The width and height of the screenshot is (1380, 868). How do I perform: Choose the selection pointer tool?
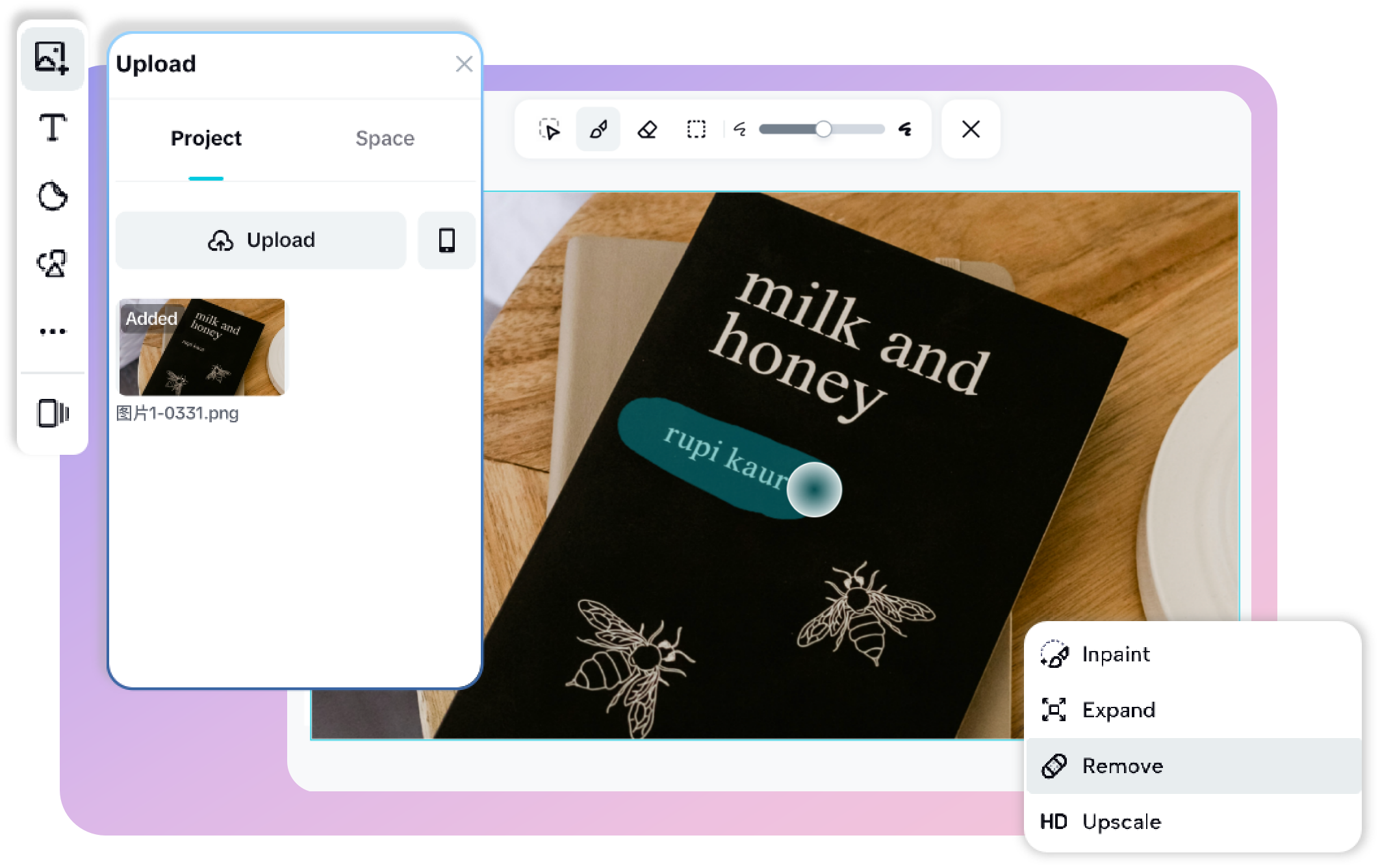[550, 129]
